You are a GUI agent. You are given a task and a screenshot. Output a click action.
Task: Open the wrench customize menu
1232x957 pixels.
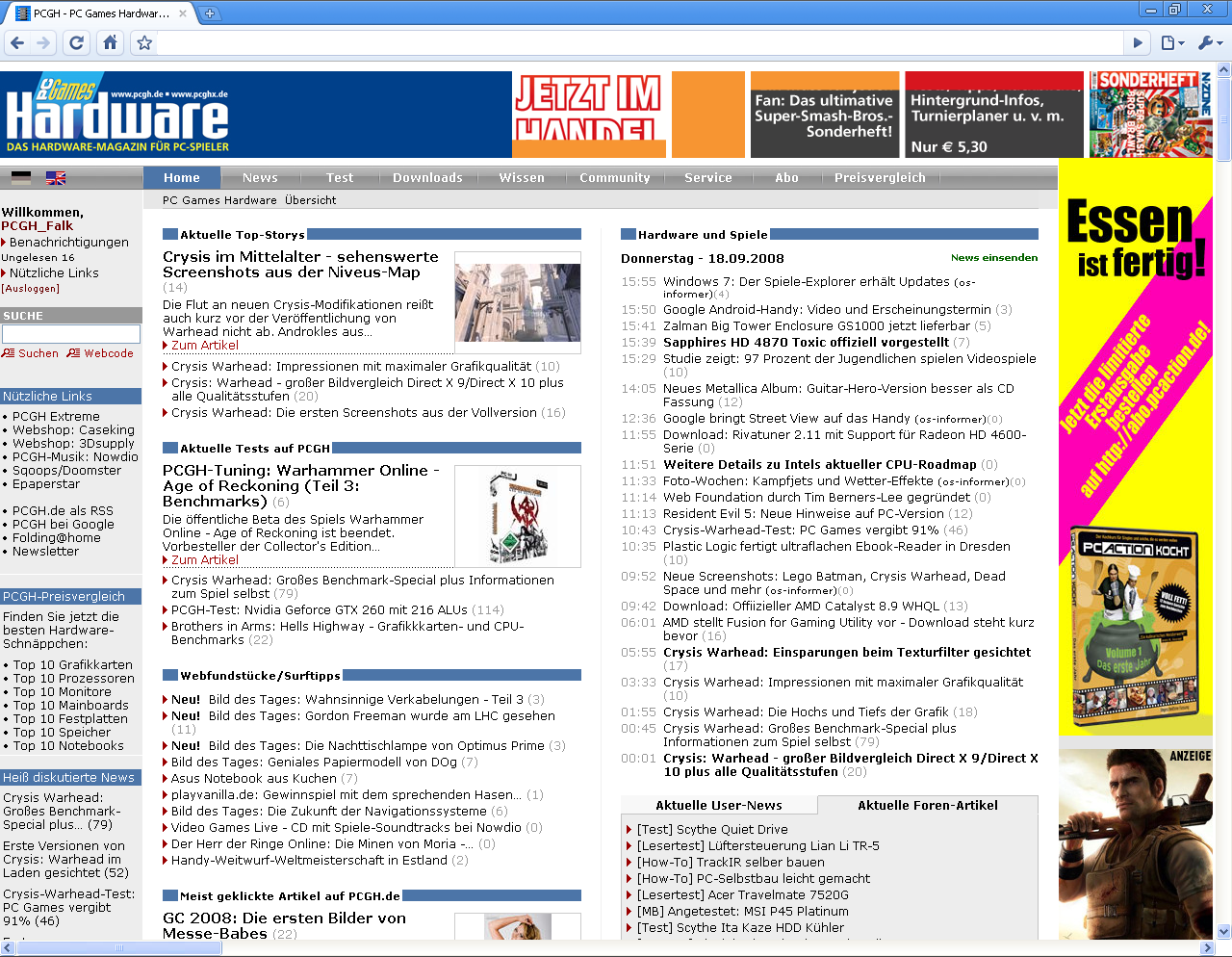(x=1209, y=42)
